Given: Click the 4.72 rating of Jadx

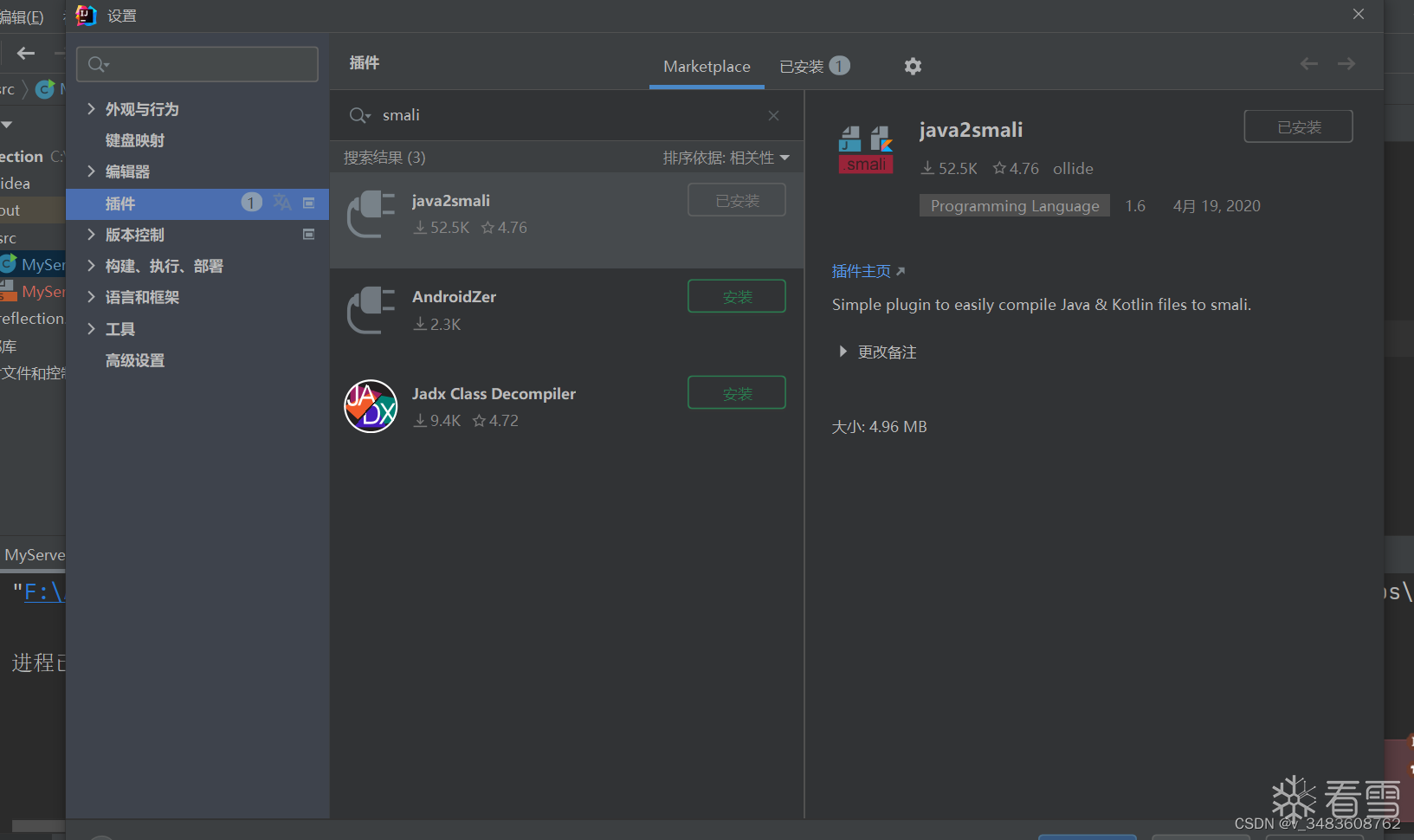Looking at the screenshot, I should click(x=495, y=421).
